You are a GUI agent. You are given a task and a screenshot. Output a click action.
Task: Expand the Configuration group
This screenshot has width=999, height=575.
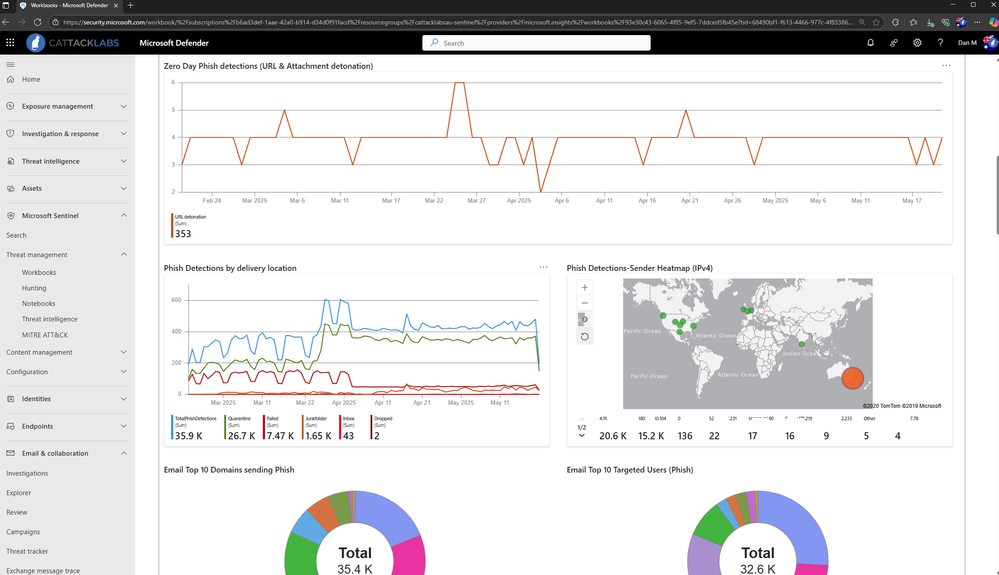pyautogui.click(x=124, y=372)
